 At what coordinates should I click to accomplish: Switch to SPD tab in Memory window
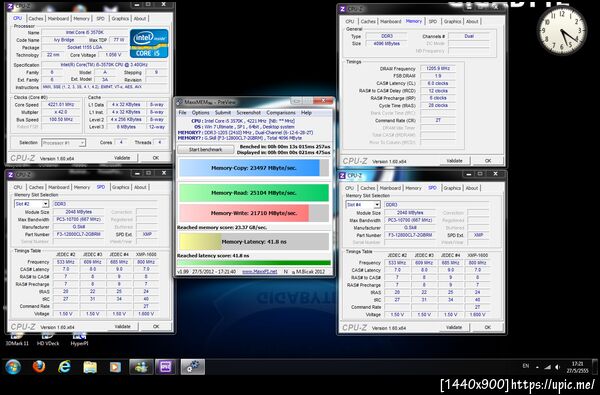click(433, 21)
